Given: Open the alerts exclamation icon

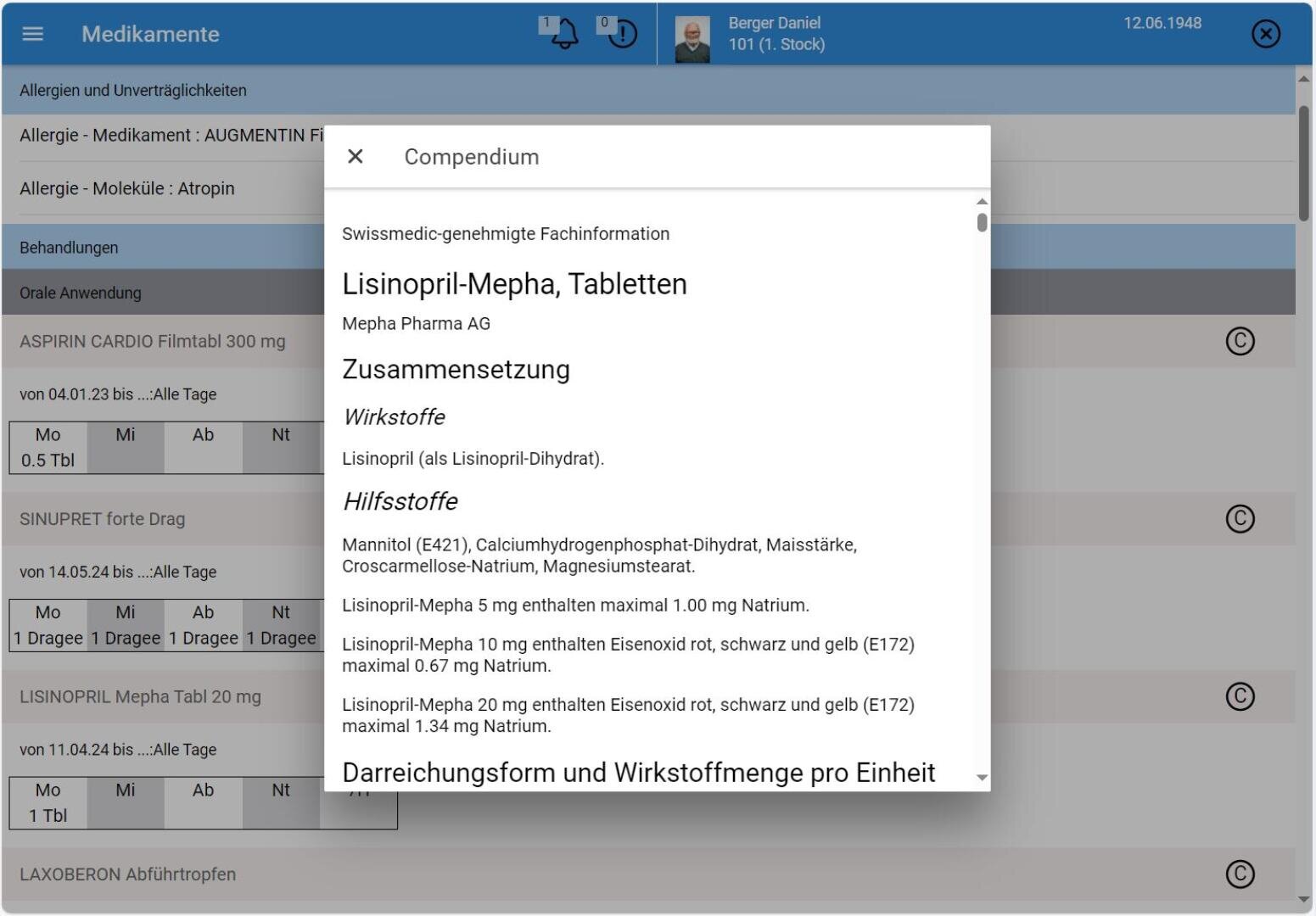Looking at the screenshot, I should click(620, 34).
